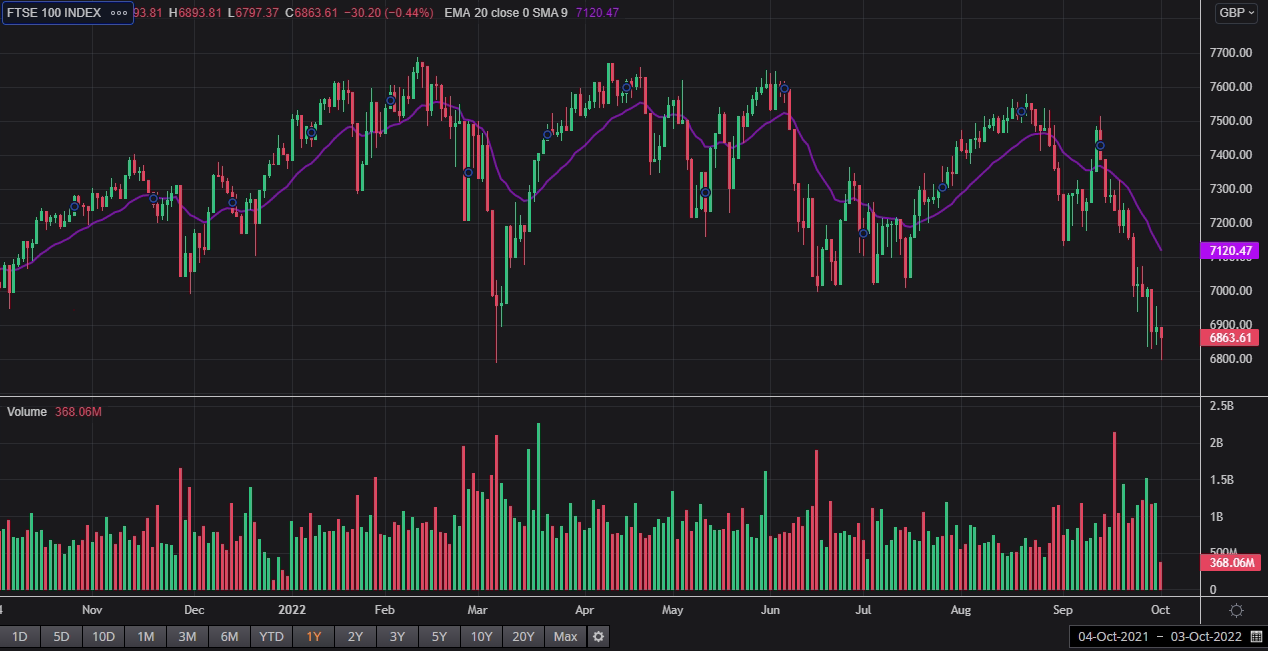Click the Sep label on the time axis
The image size is (1268, 651).
1062,609
